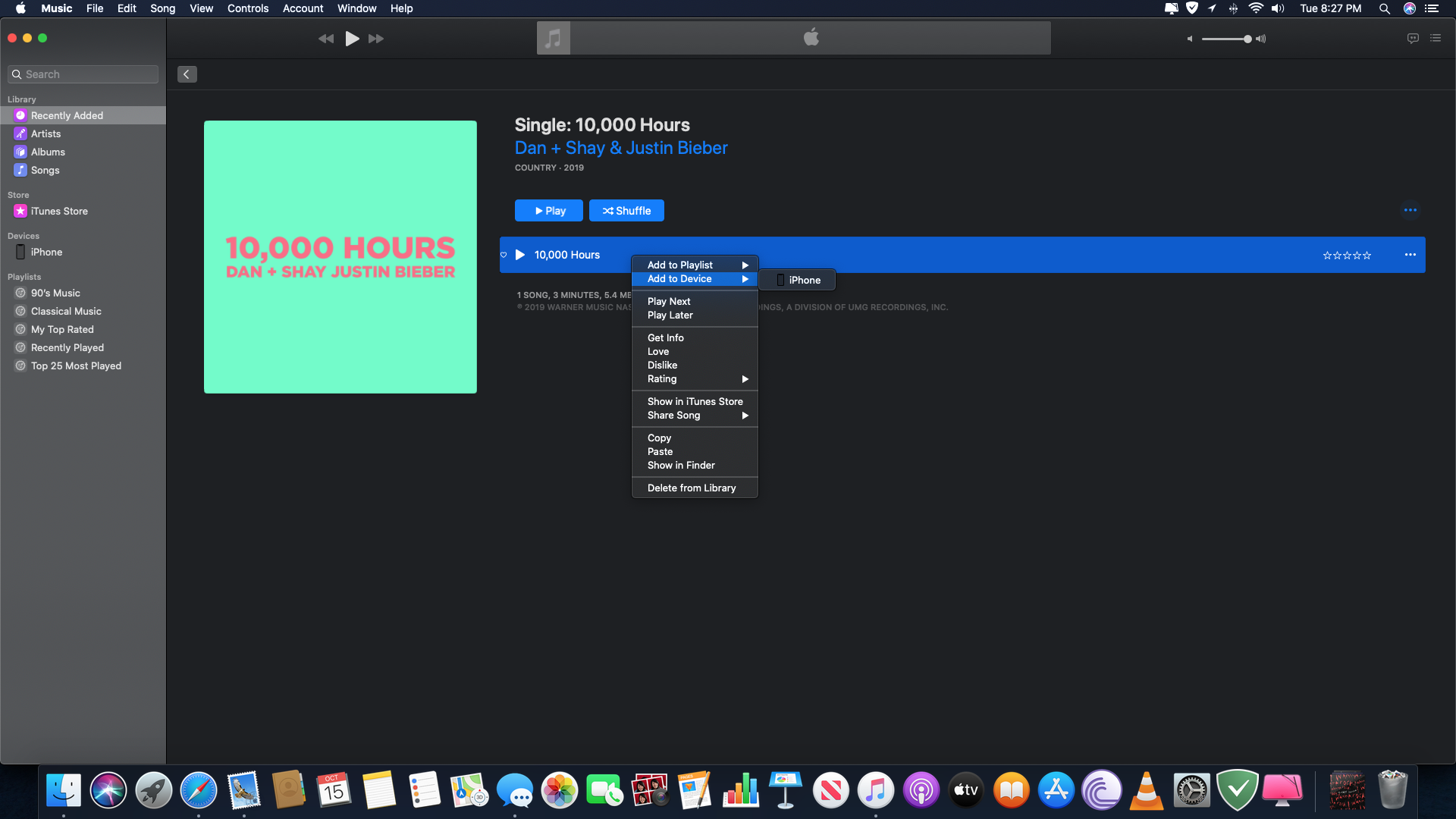Open the Up Next queue list icon
1456x819 pixels.
point(1436,38)
